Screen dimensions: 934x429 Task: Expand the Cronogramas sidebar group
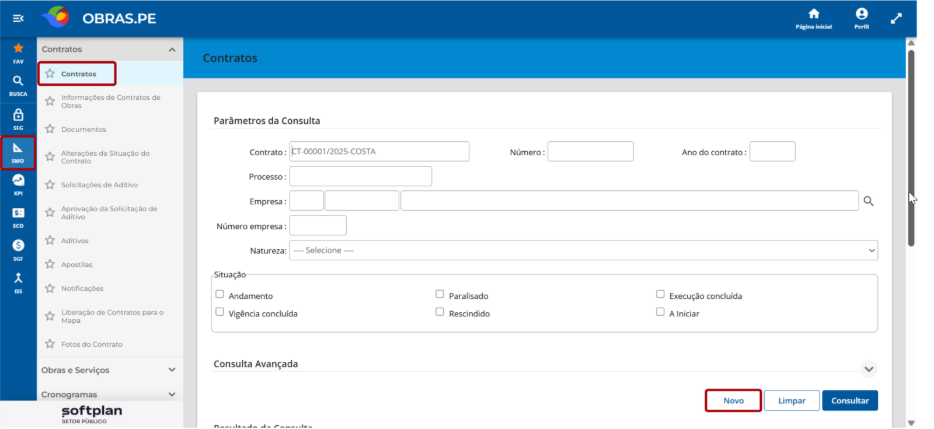coord(172,394)
